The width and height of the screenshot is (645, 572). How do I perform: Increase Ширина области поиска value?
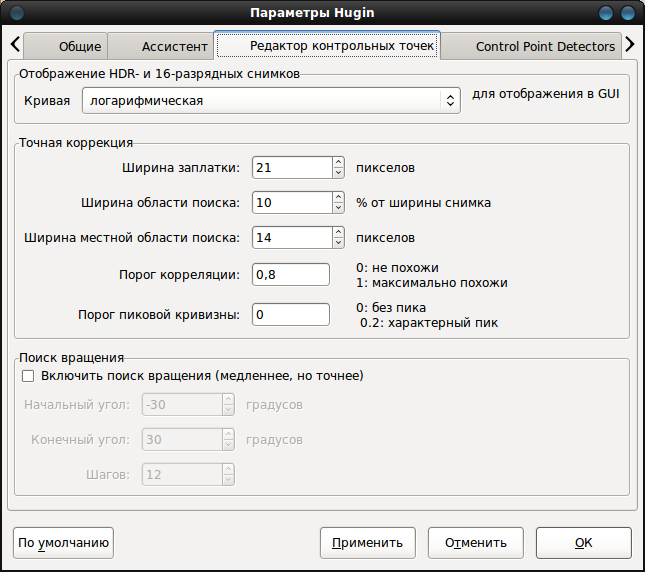click(339, 197)
